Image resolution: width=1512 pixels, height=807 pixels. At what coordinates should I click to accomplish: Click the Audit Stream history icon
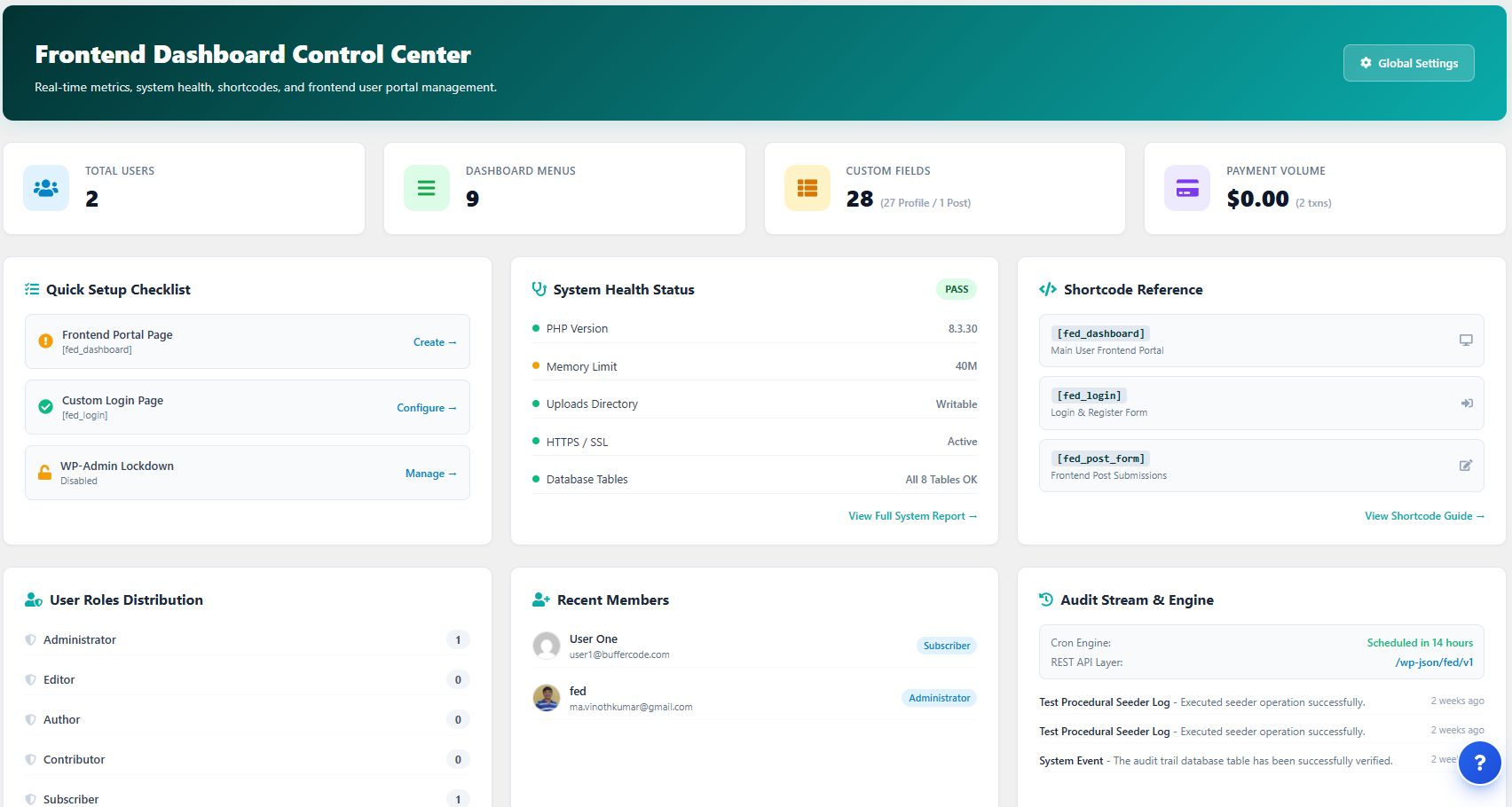[x=1046, y=599]
